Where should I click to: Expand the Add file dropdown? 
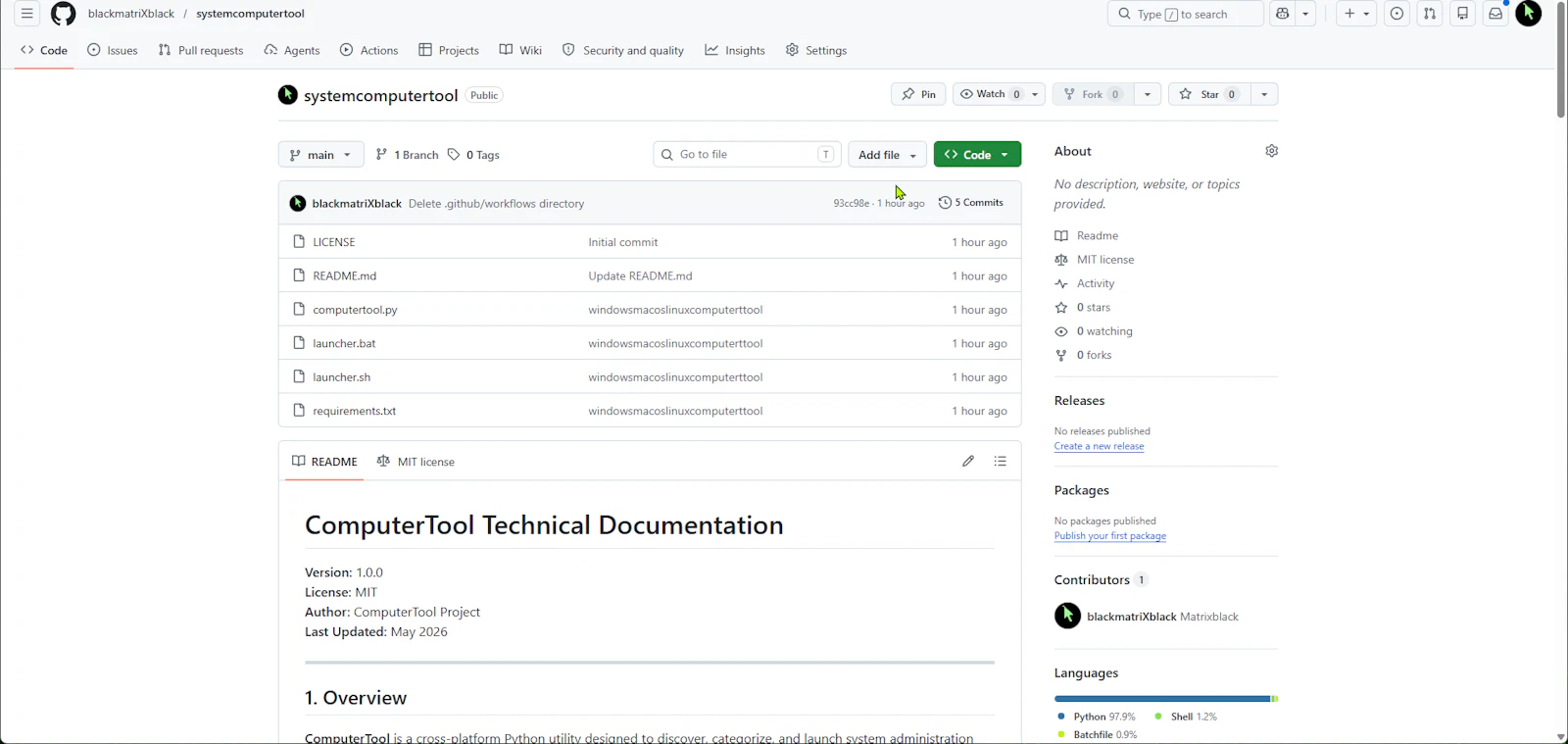887,155
